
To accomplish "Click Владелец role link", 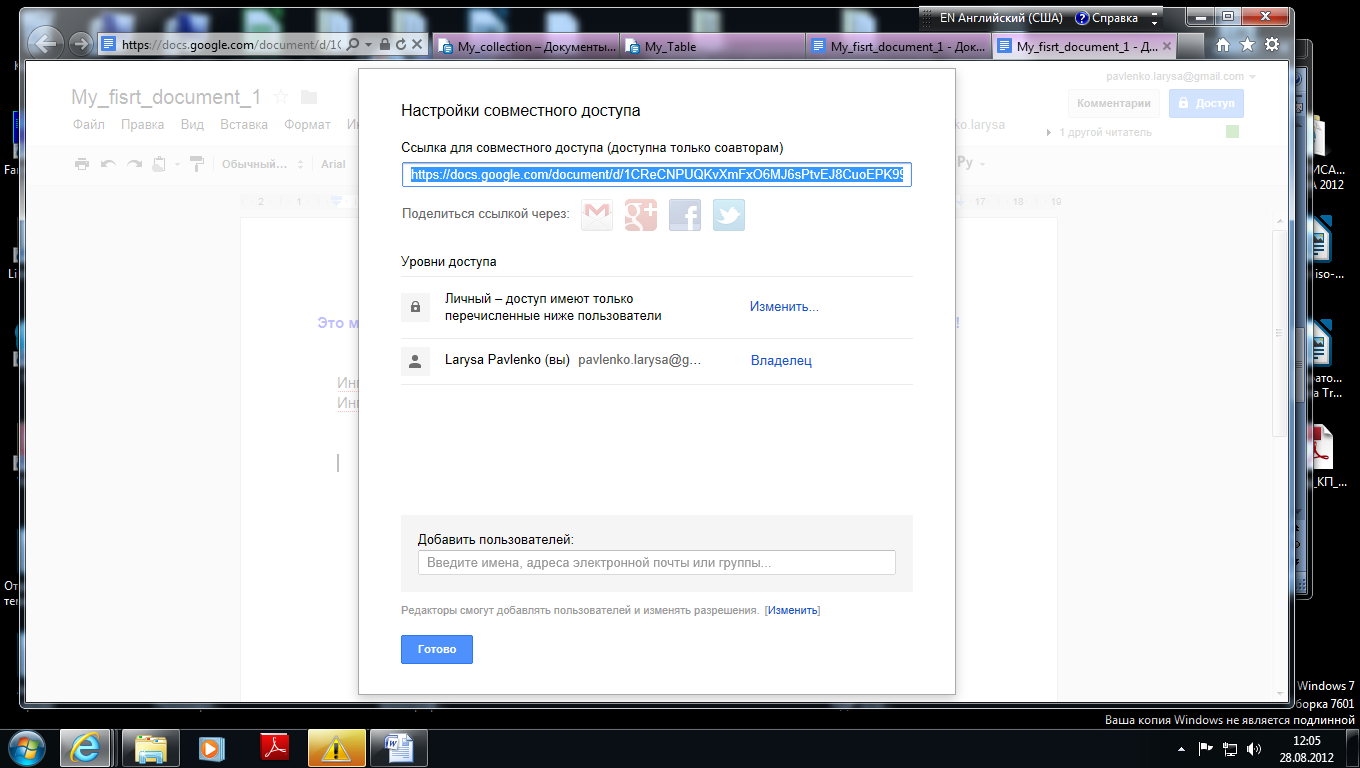I will 781,361.
